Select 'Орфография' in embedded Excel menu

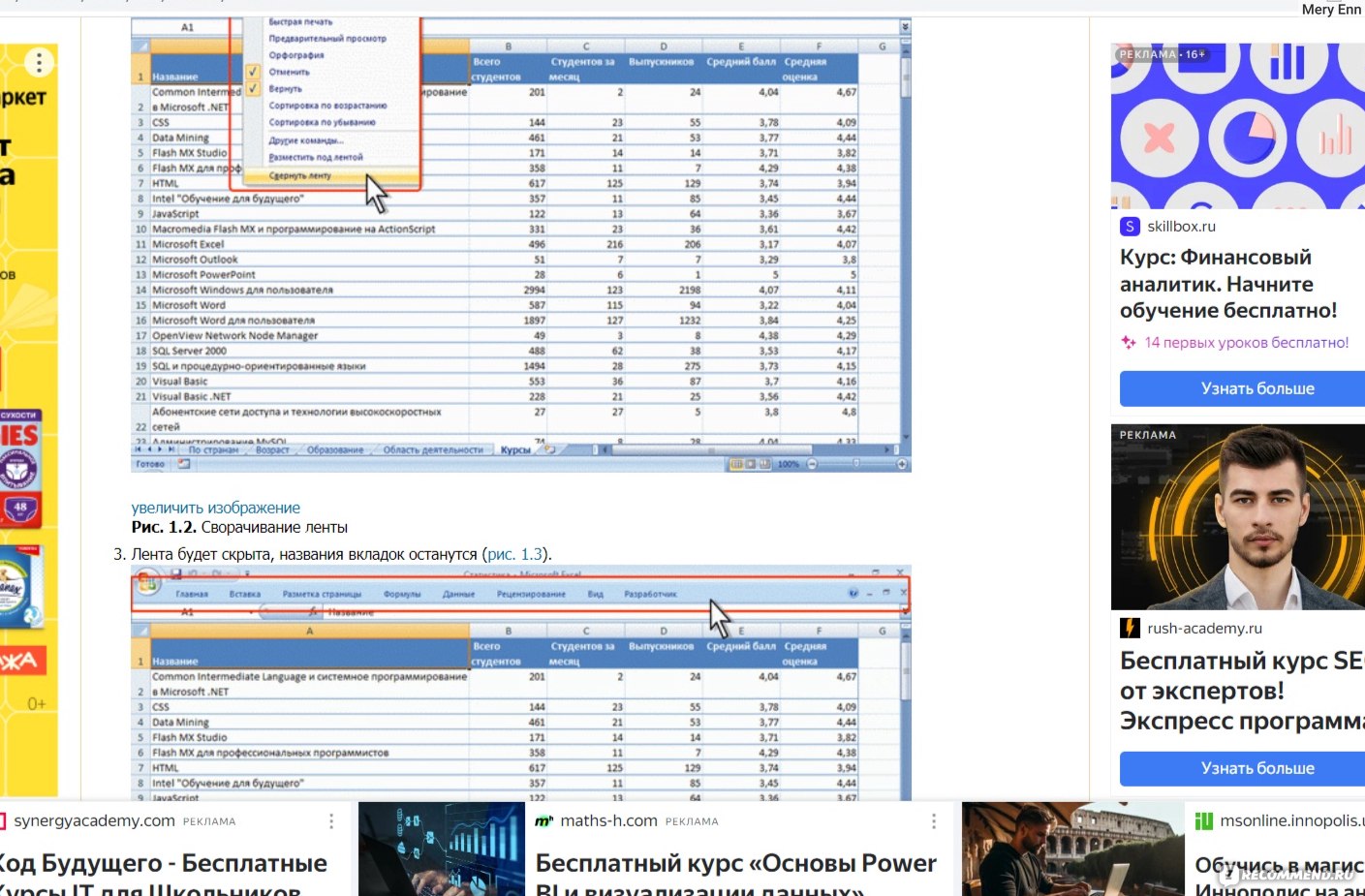(296, 55)
